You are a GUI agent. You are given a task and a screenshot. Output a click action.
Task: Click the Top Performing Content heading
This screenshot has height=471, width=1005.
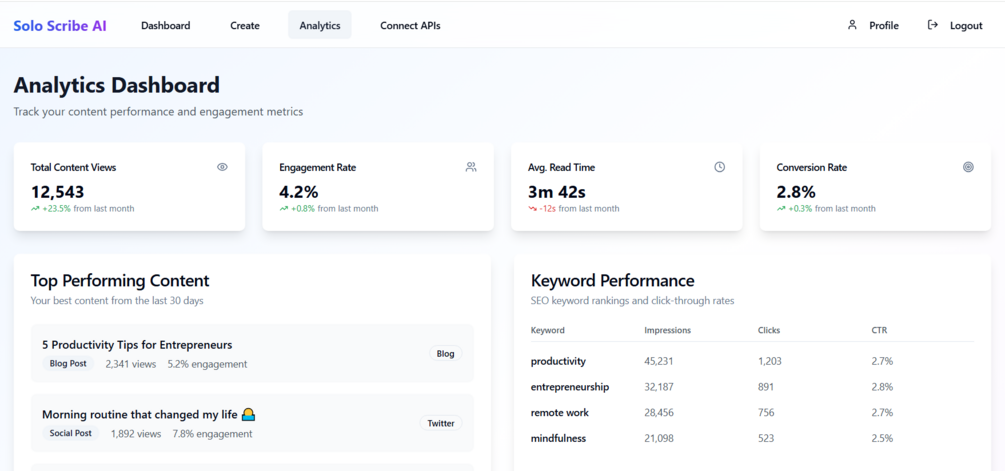(x=120, y=280)
